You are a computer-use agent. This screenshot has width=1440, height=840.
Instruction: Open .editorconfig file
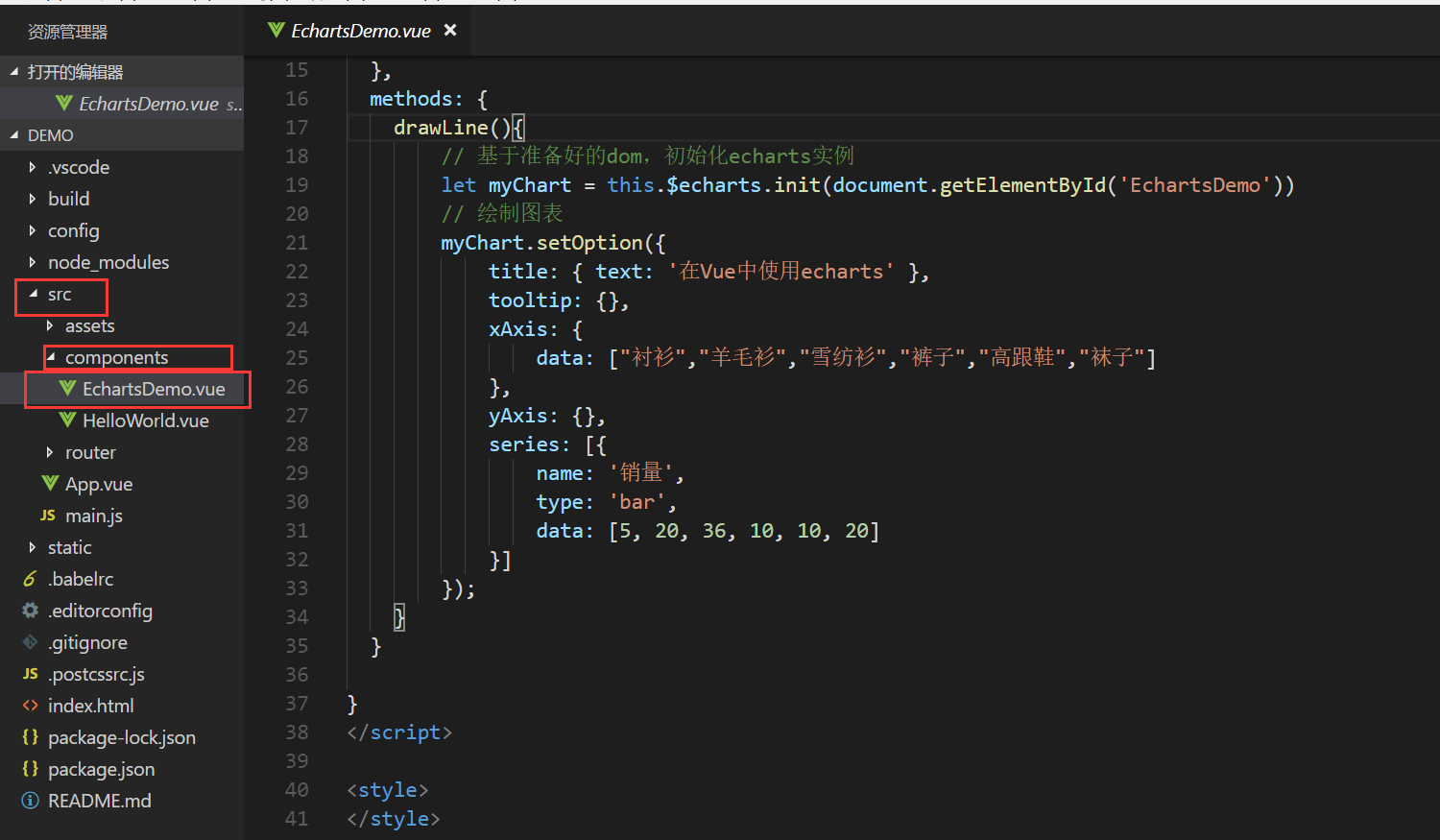101,611
